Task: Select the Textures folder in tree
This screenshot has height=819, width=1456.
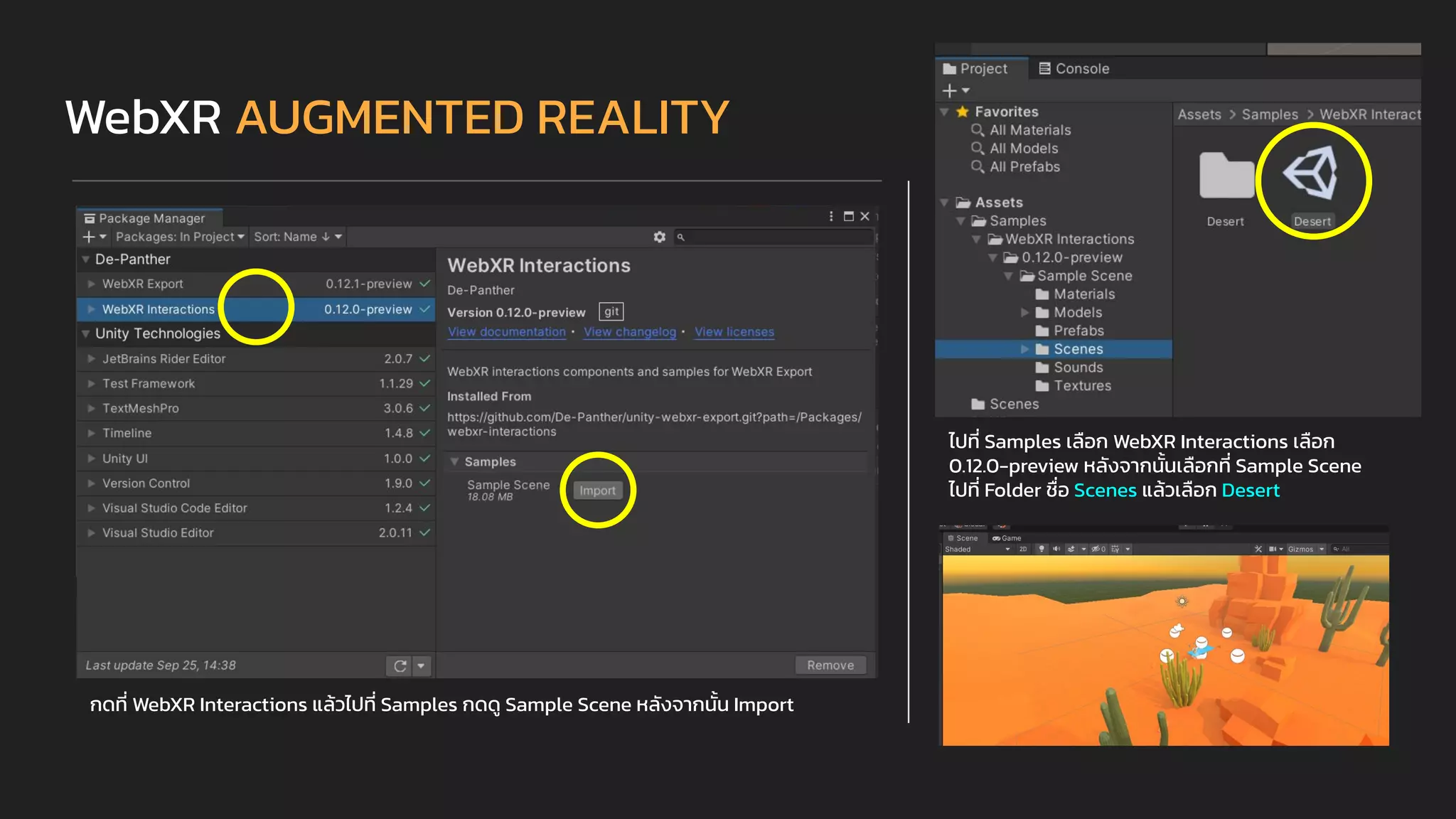Action: [1074, 386]
